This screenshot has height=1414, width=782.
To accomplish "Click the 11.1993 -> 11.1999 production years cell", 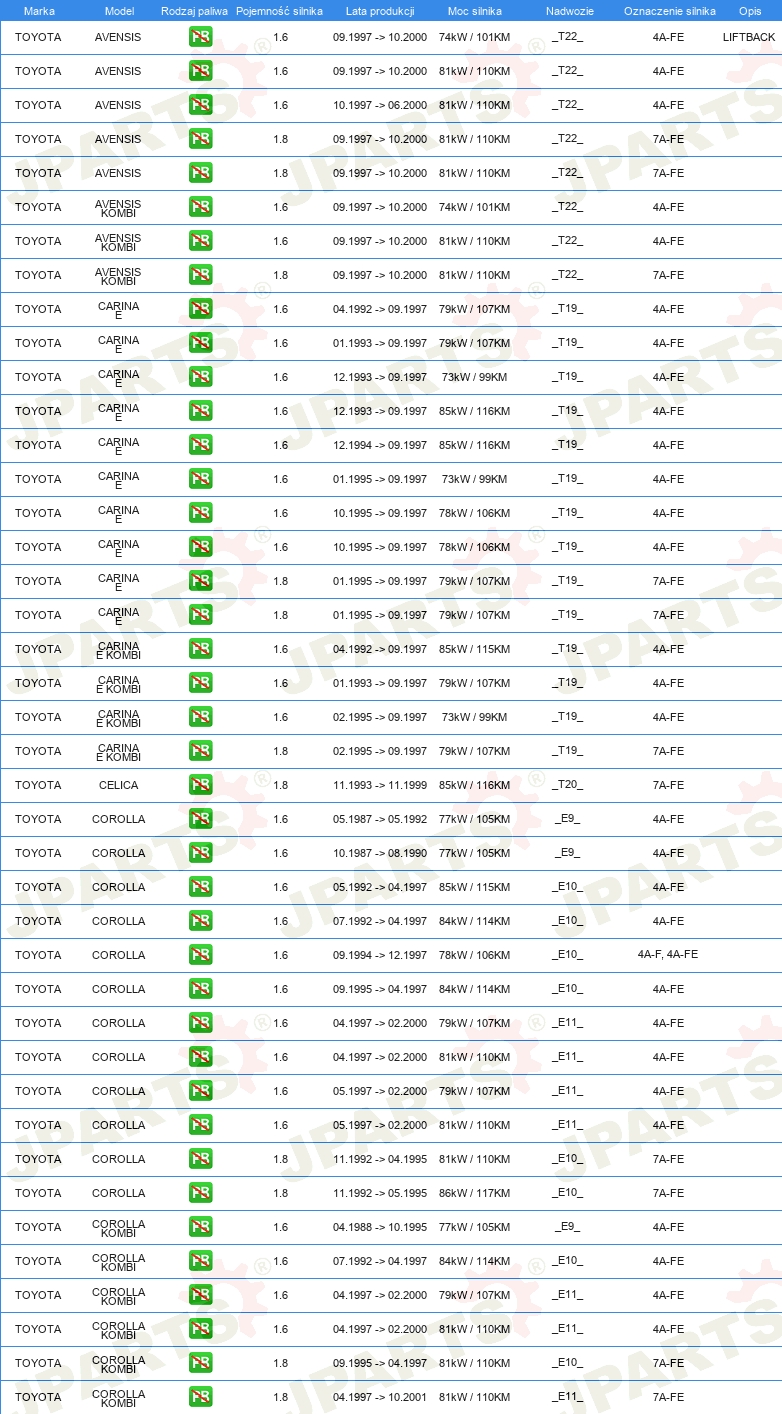I will pyautogui.click(x=380, y=785).
